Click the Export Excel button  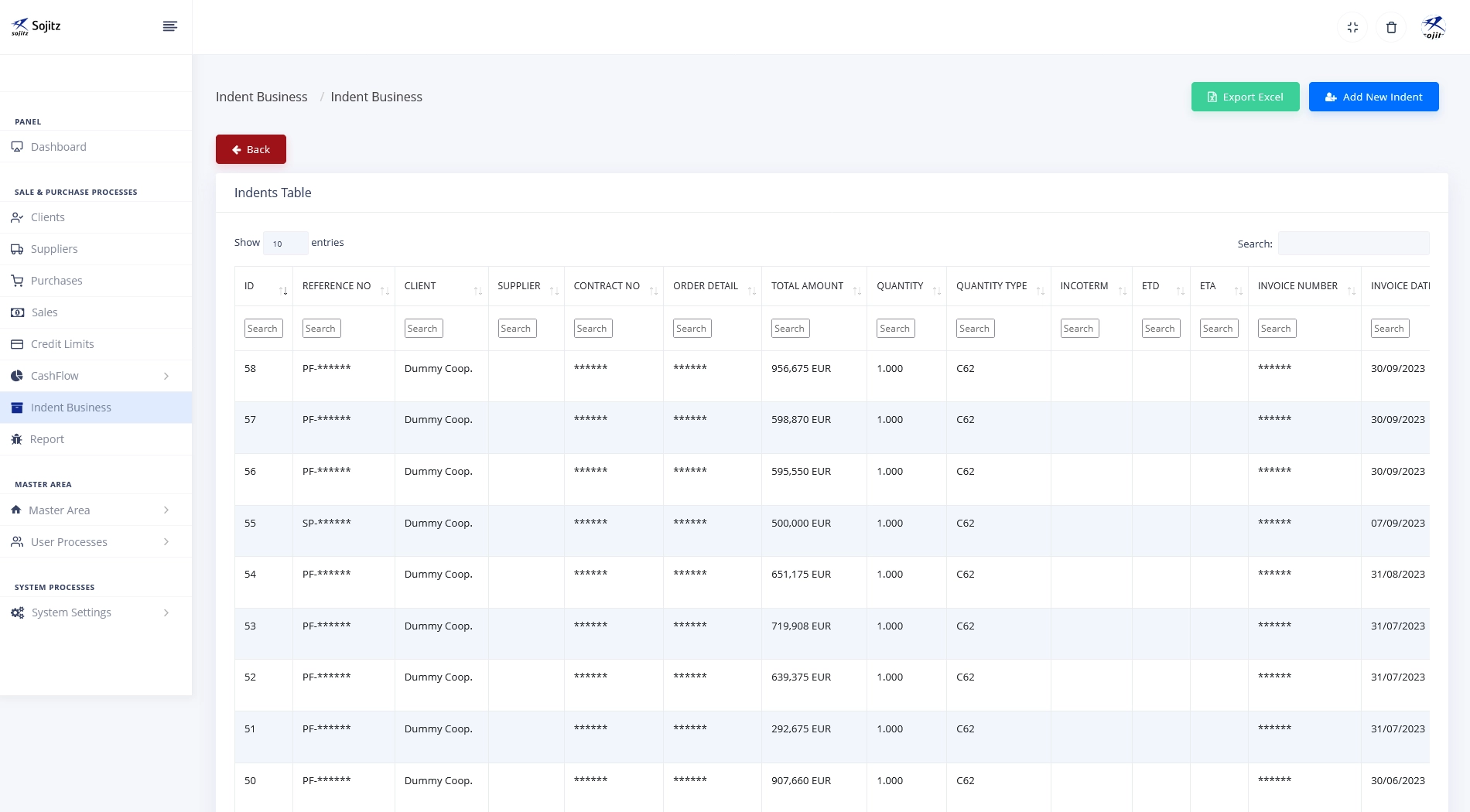pos(1245,97)
